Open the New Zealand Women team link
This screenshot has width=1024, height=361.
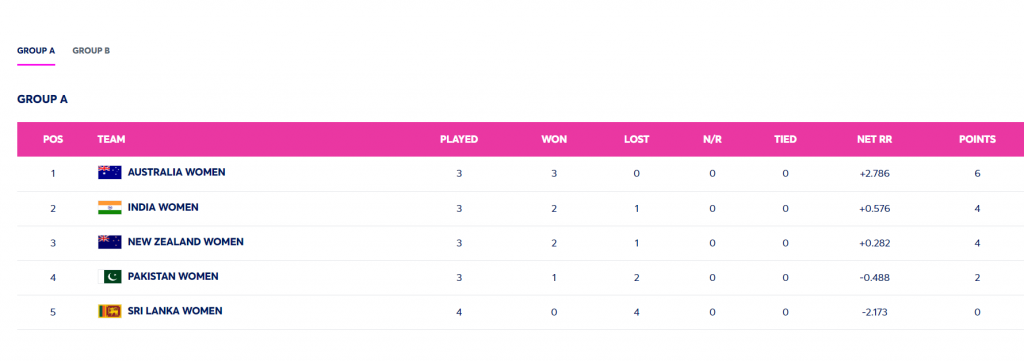click(185, 242)
